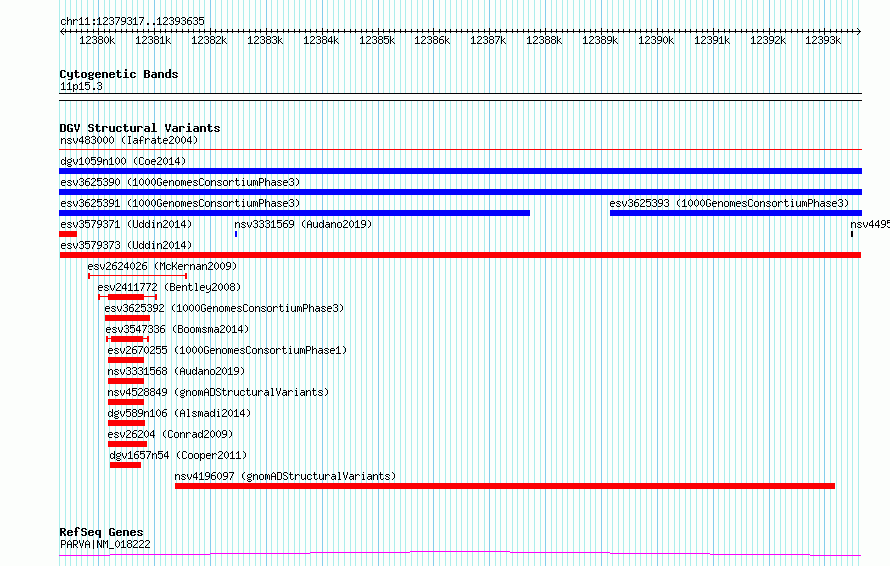Select the esv3625391 blue bar

coord(295,213)
